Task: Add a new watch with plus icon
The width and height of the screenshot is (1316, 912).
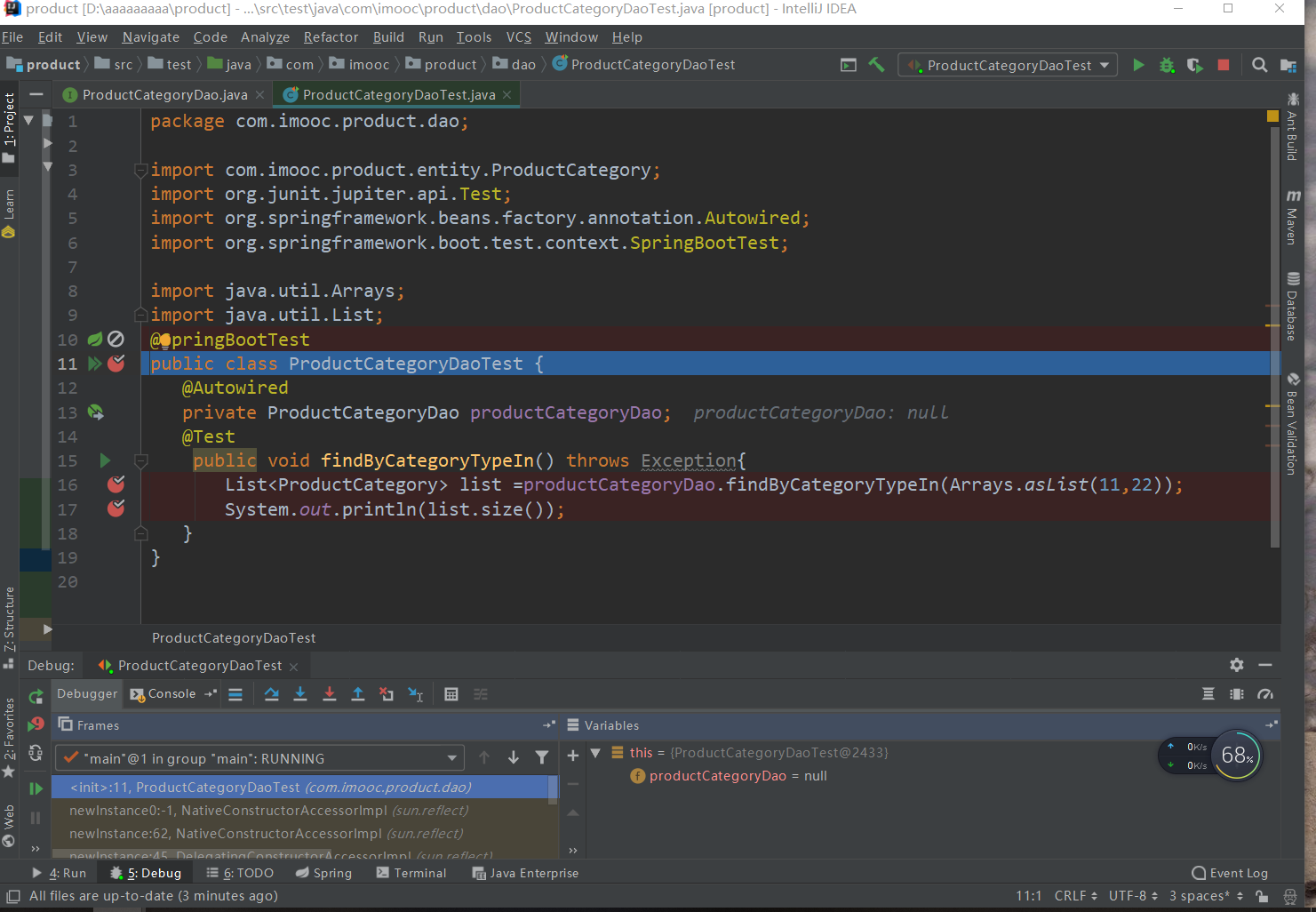Action: point(573,756)
